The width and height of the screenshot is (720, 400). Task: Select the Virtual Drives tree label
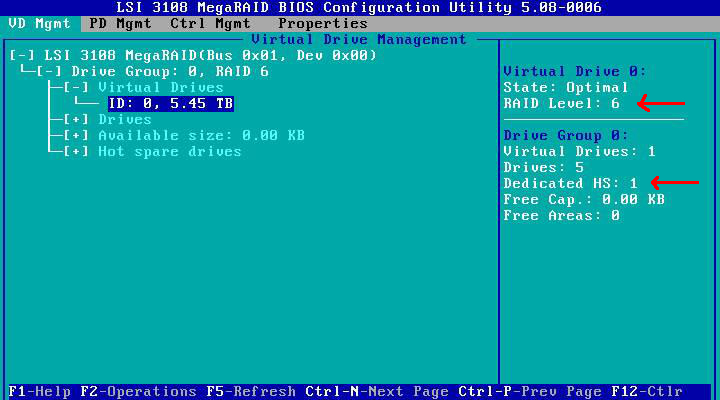[161, 88]
